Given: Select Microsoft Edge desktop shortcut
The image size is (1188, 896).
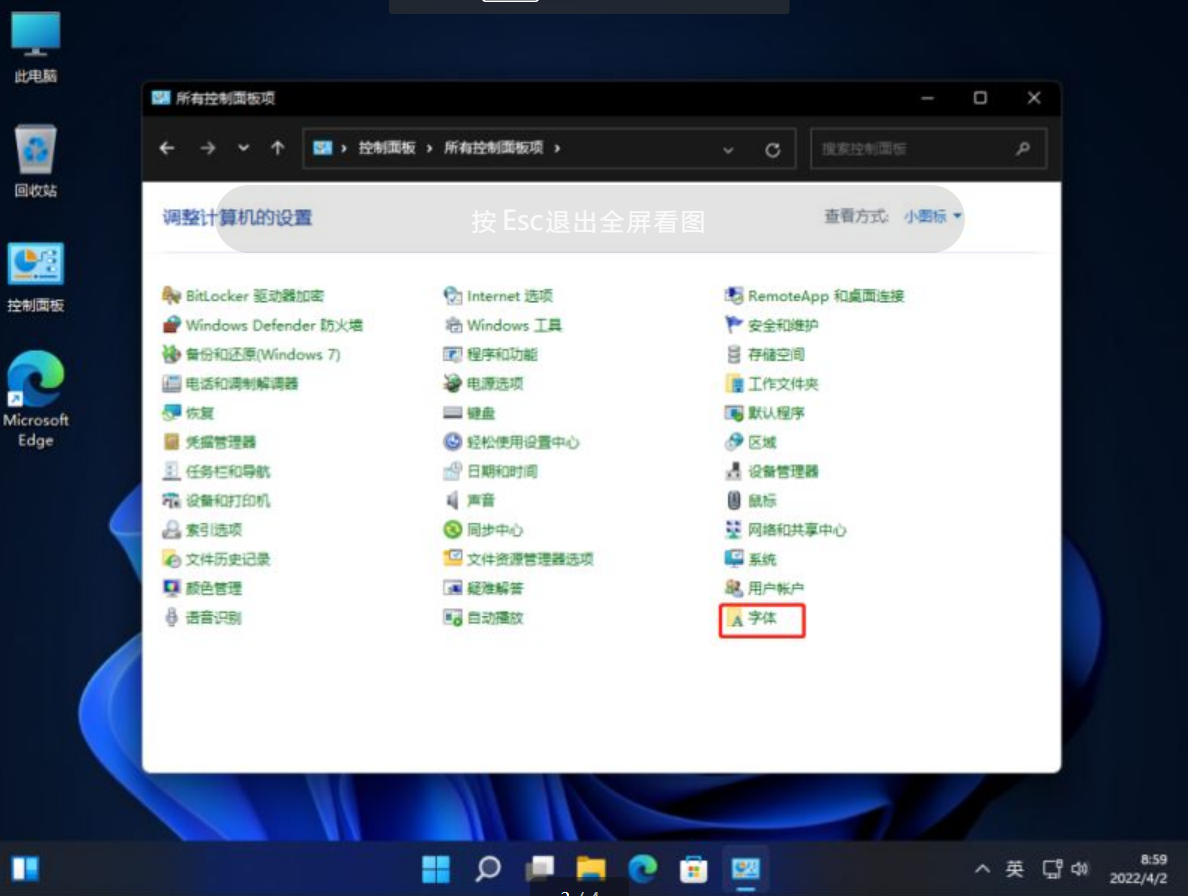Looking at the screenshot, I should 36,399.
